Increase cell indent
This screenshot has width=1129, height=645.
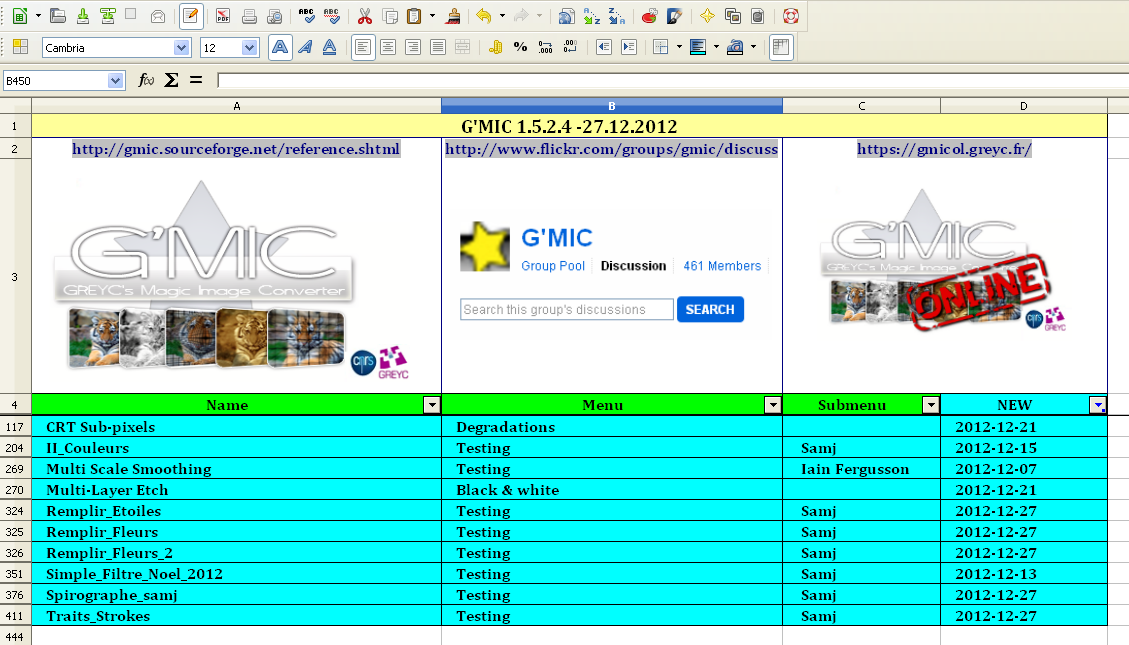tap(629, 48)
